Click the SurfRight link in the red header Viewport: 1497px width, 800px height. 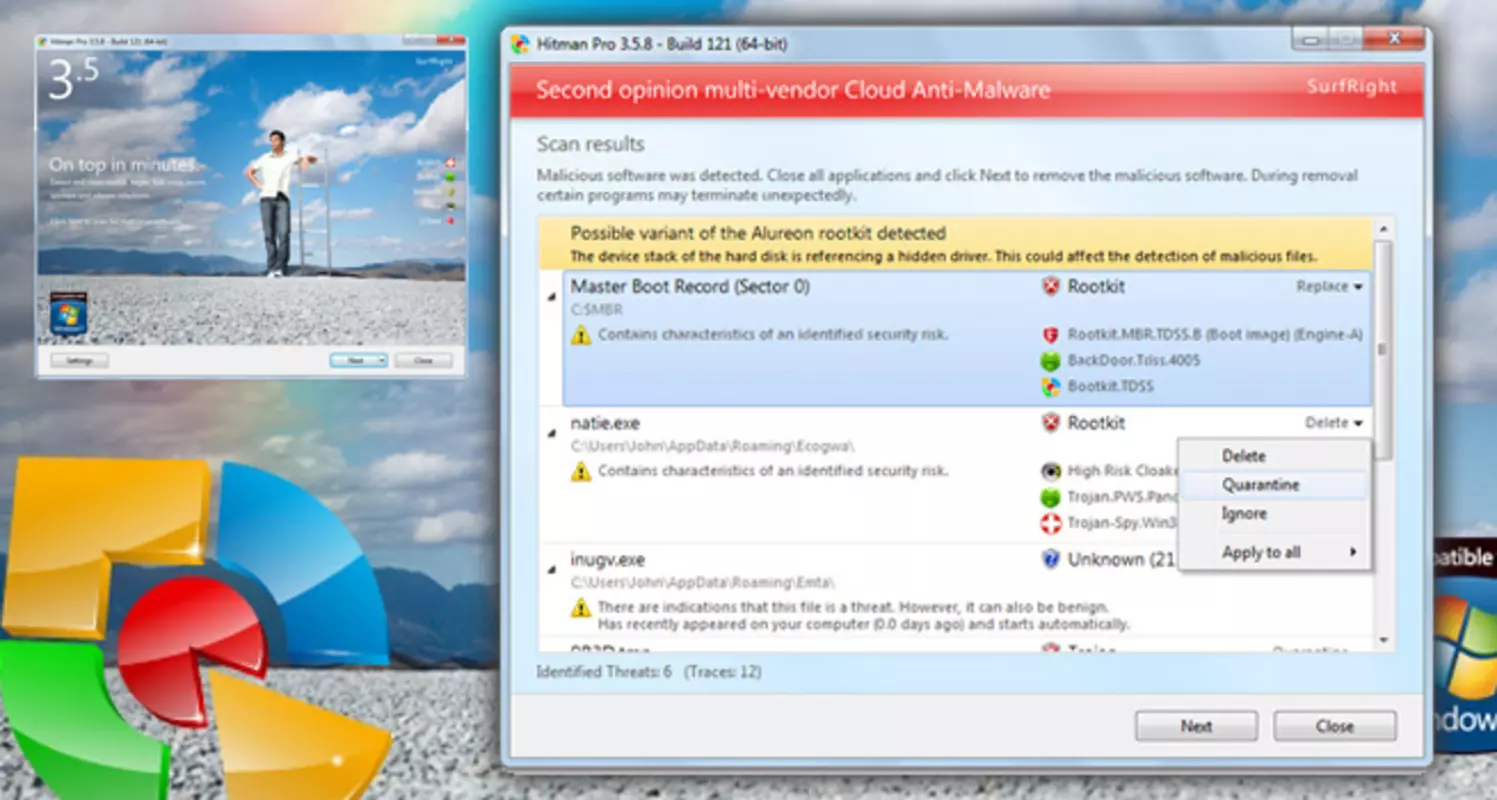[1351, 87]
